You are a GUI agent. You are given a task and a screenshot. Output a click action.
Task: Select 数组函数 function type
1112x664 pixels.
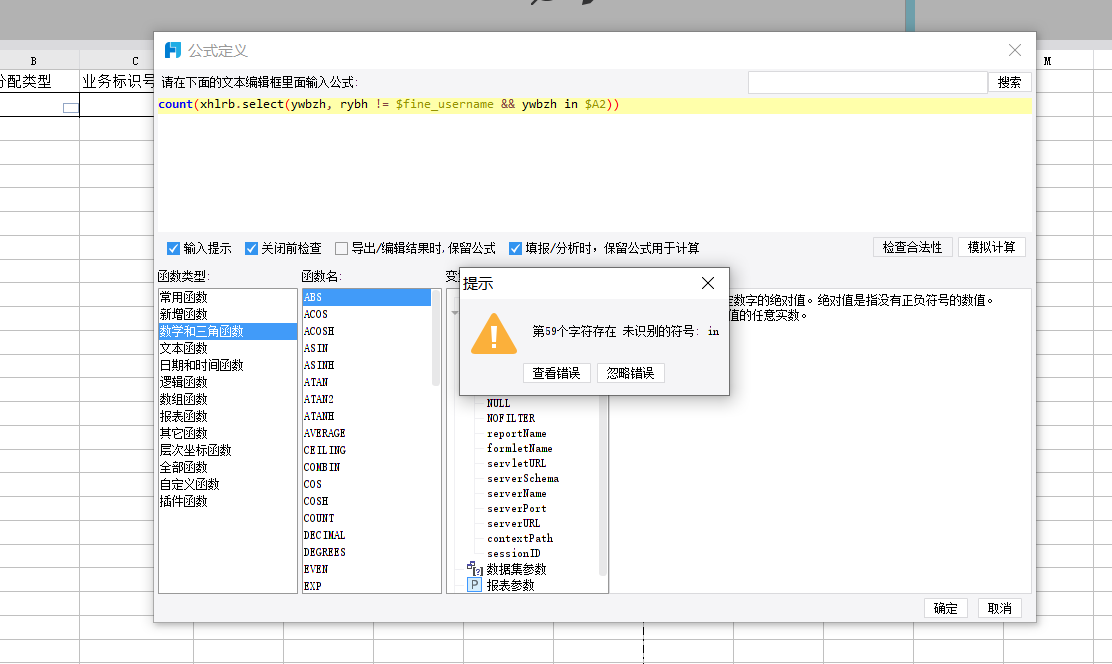coord(228,399)
